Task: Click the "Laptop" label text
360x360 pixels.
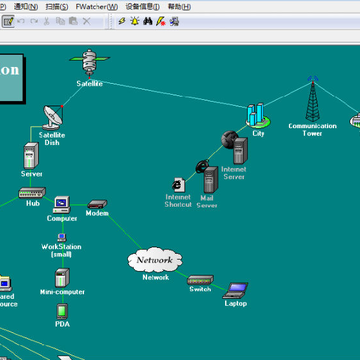Action: 235,303
